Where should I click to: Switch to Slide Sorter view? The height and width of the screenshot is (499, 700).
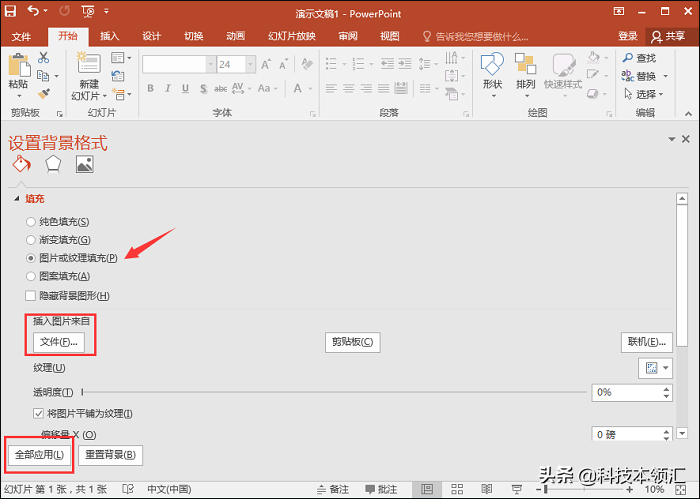click(457, 489)
